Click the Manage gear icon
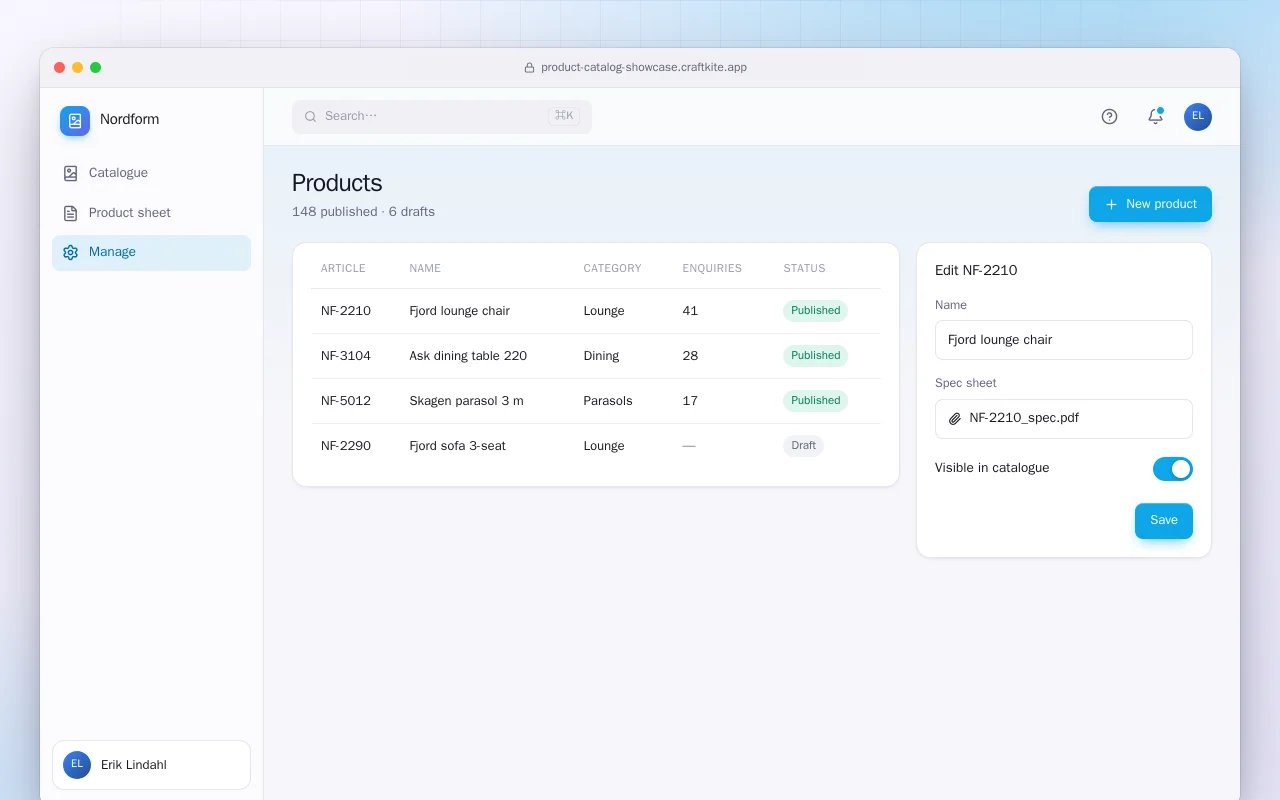This screenshot has height=800, width=1280. click(x=70, y=252)
